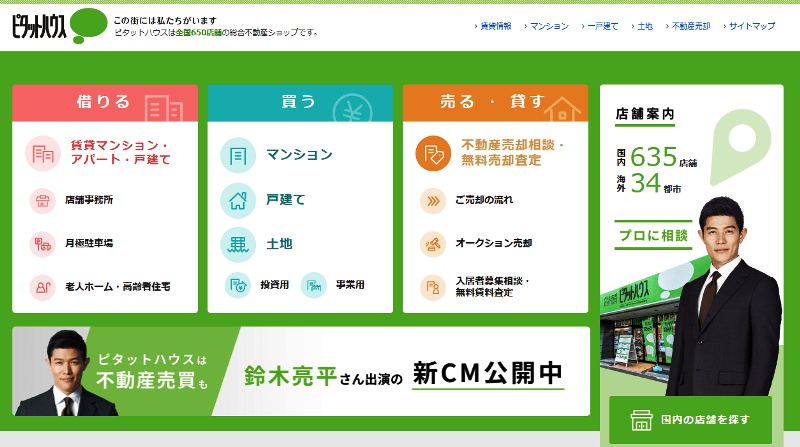The width and height of the screenshot is (800, 447).
Task: Open 賃貸情報 in top navigation
Action: click(x=494, y=26)
